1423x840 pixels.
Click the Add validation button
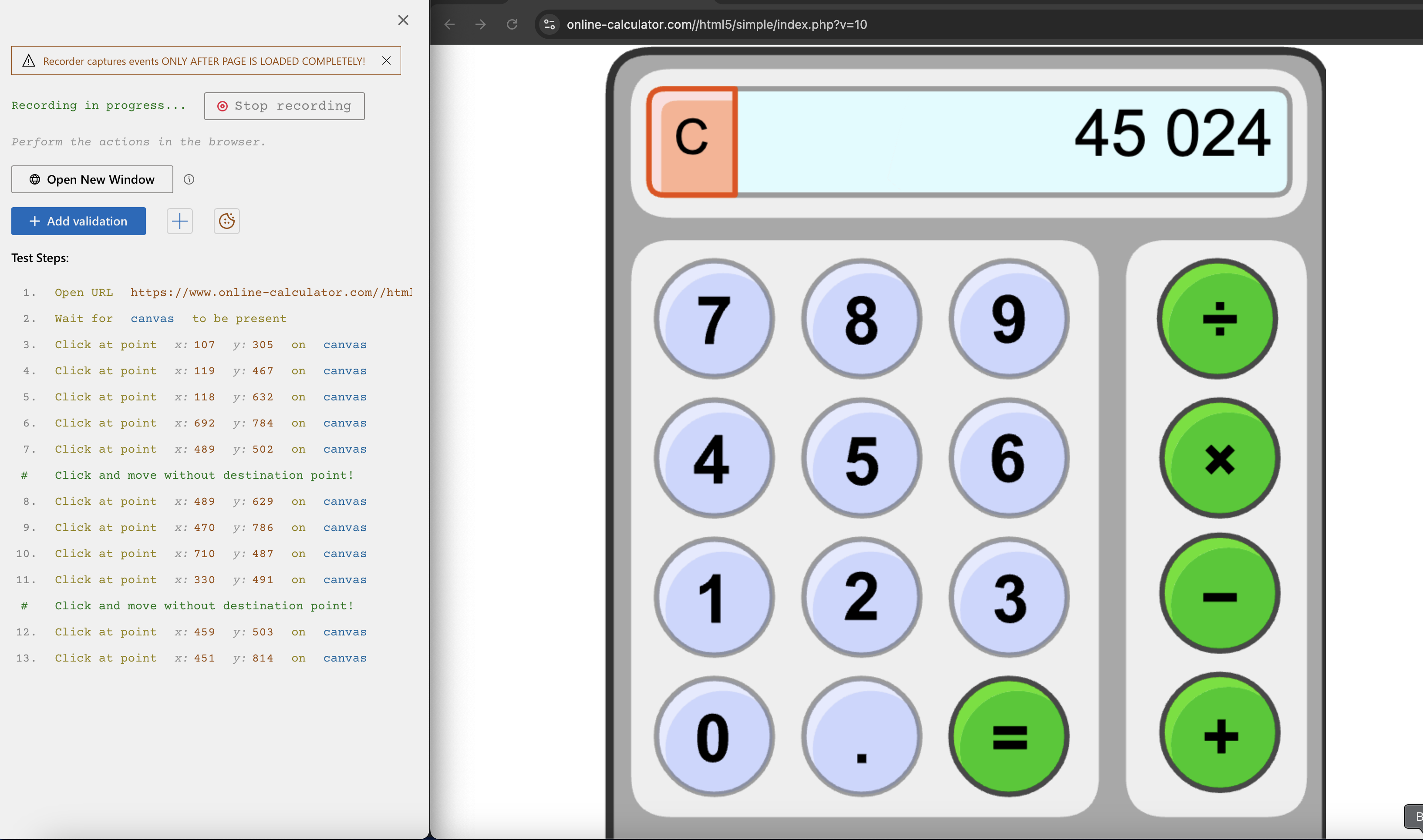[78, 221]
